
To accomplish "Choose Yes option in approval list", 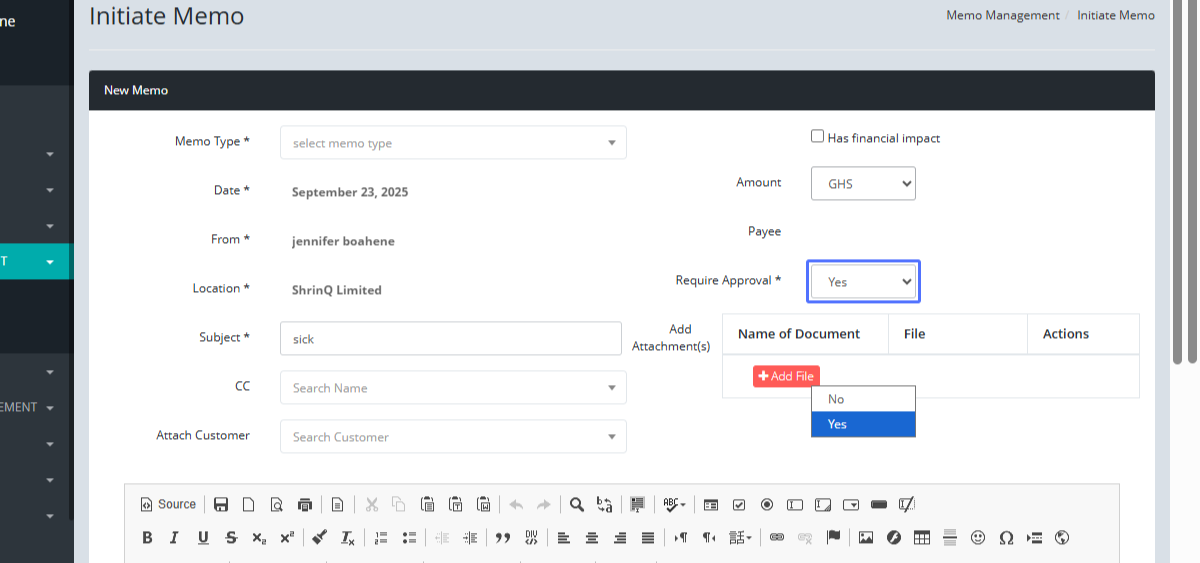I will (x=863, y=424).
